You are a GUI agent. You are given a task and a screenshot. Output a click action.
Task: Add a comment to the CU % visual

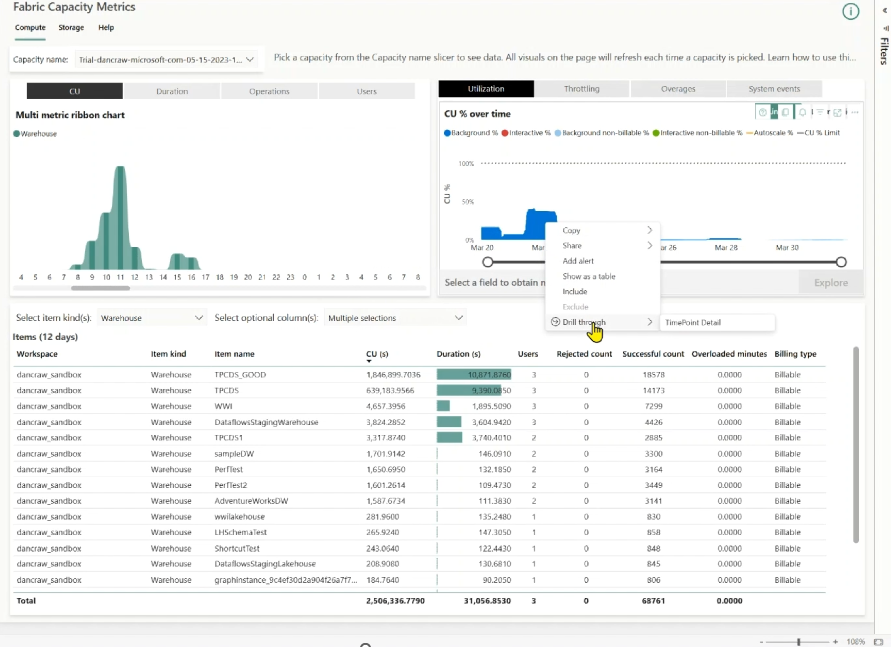click(786, 112)
